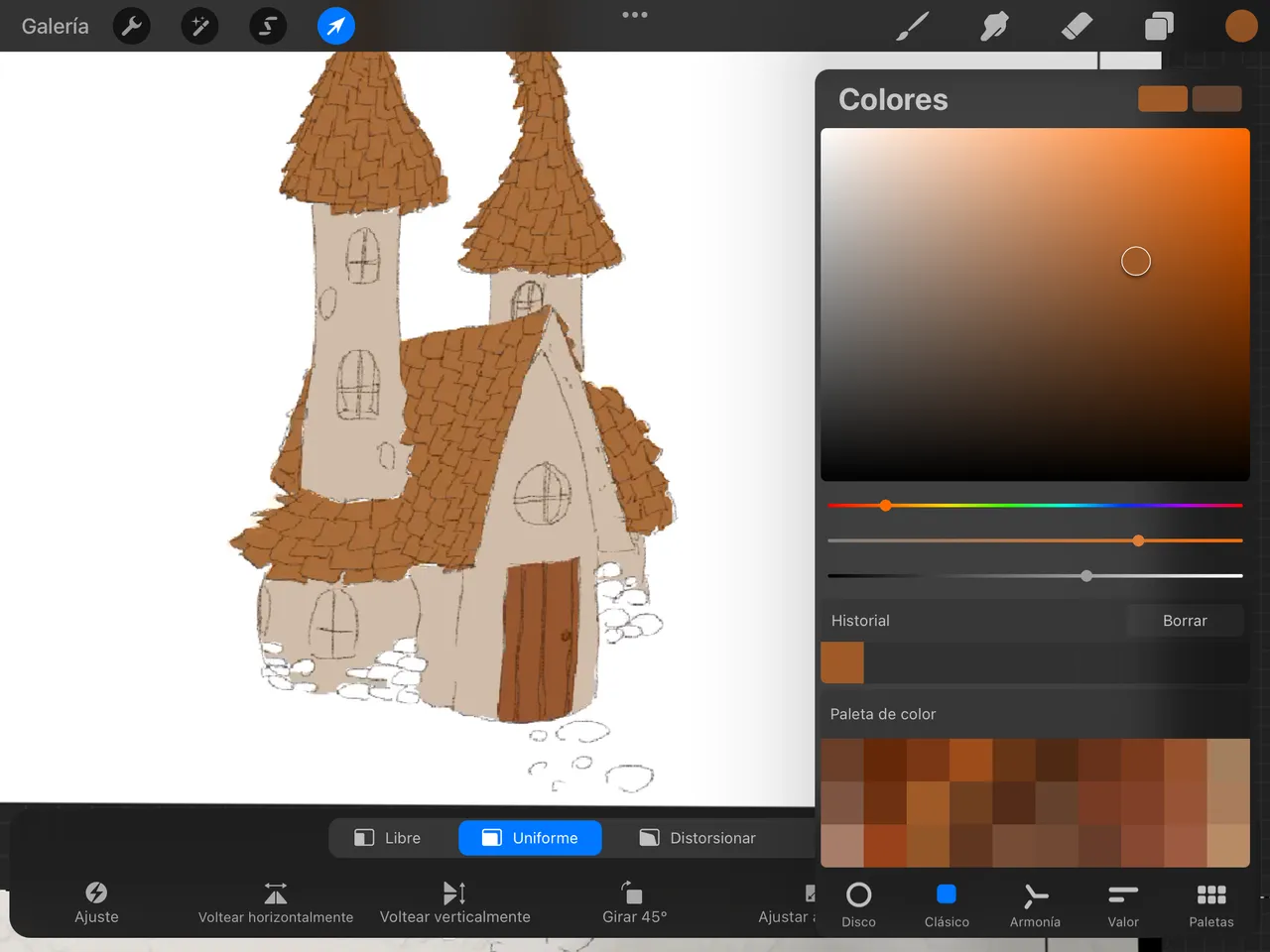
Task: Return to Galería
Action: 56,27
